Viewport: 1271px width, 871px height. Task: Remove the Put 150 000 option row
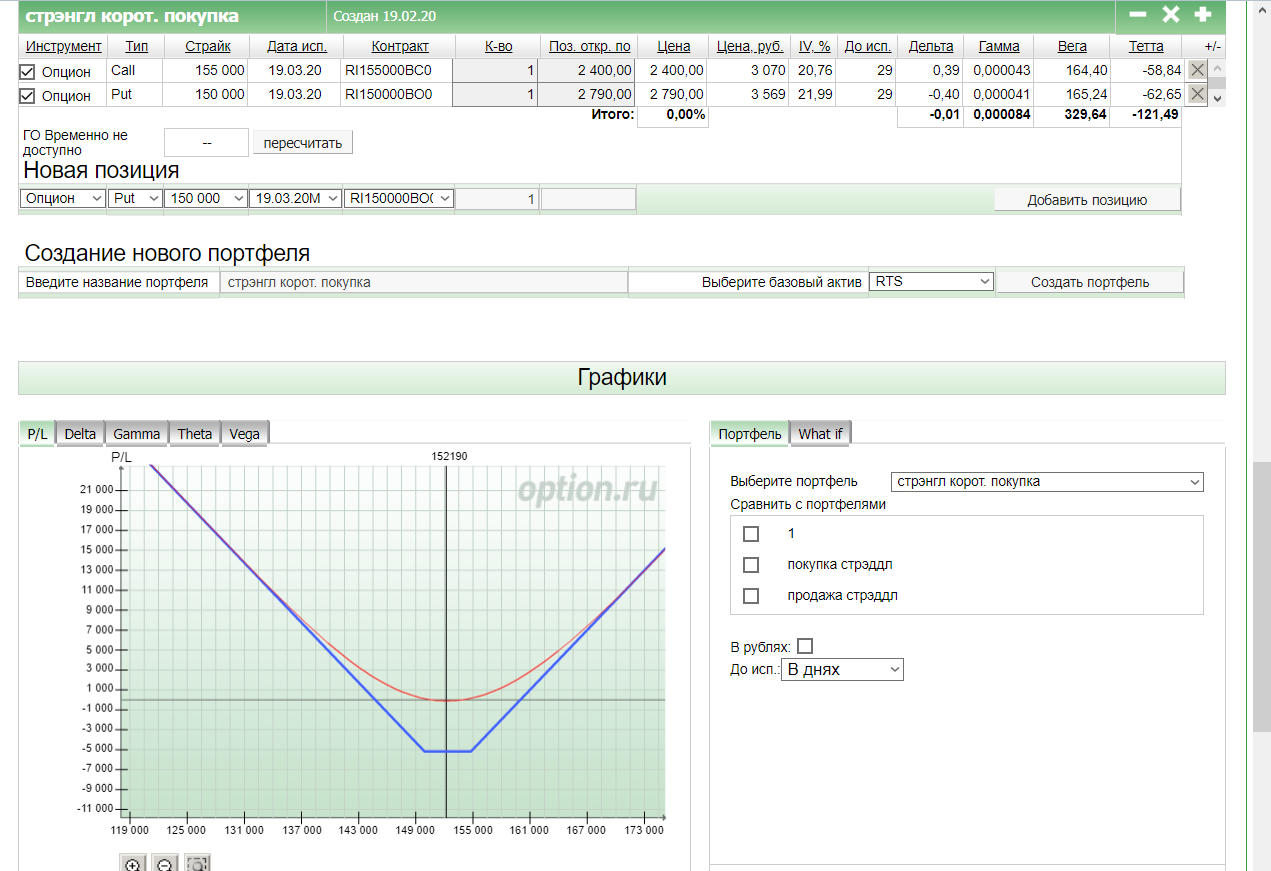click(x=1197, y=94)
